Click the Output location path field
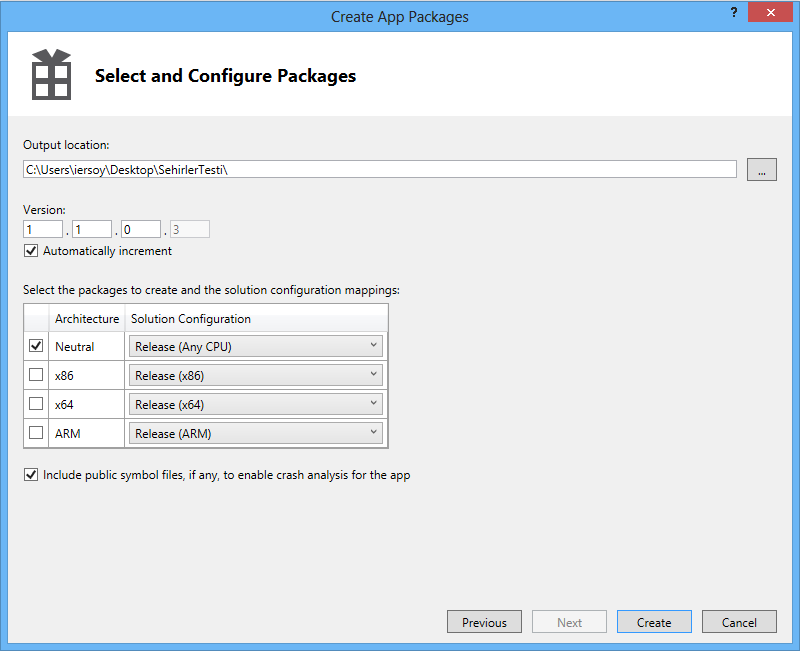Viewport: 800px width, 651px height. point(380,169)
